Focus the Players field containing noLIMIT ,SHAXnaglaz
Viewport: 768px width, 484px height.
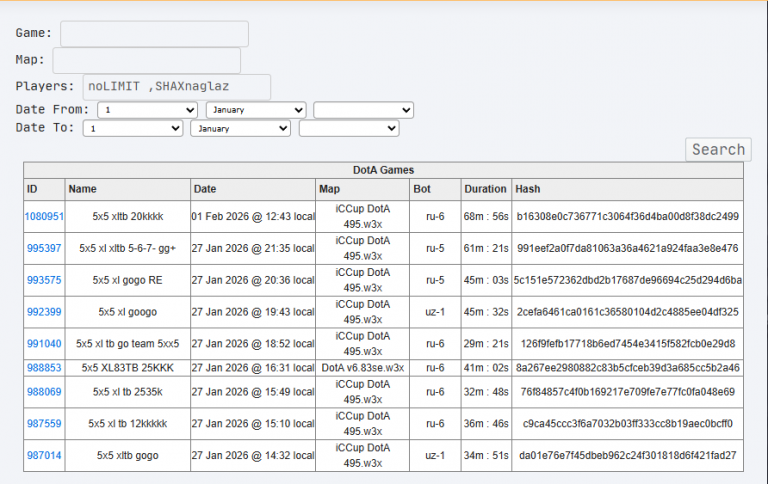click(x=177, y=87)
